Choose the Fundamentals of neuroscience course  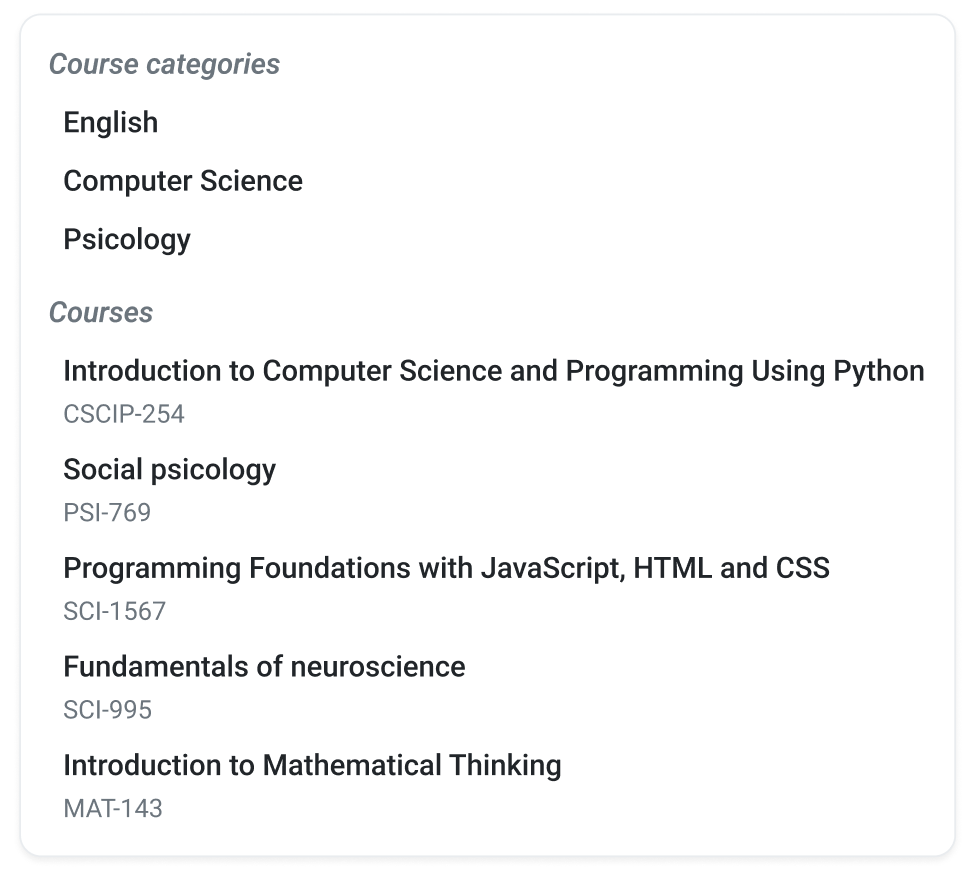click(x=264, y=666)
